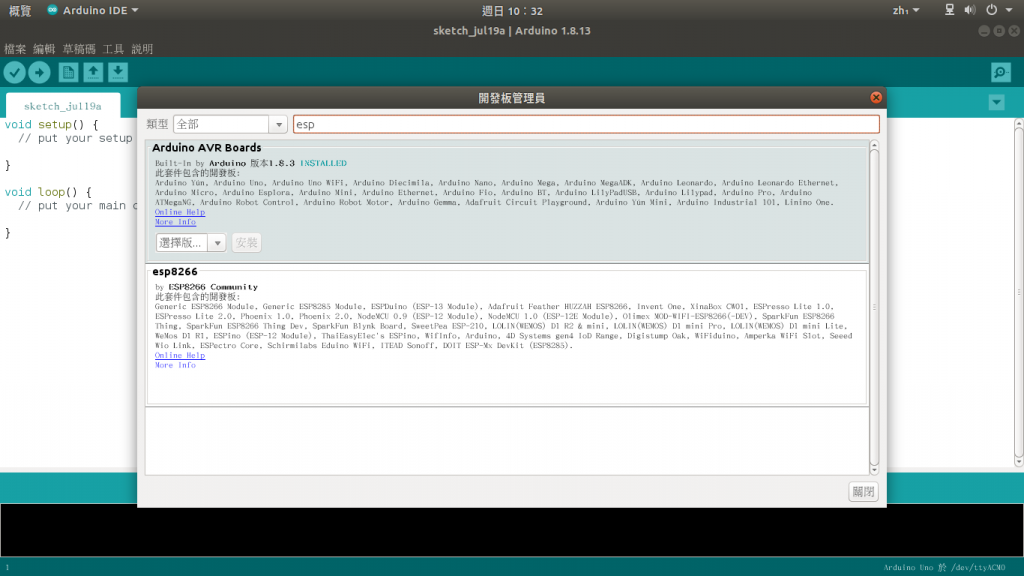This screenshot has height=576, width=1024.
Task: Click the Upload sketch arrow icon
Action: 39,72
